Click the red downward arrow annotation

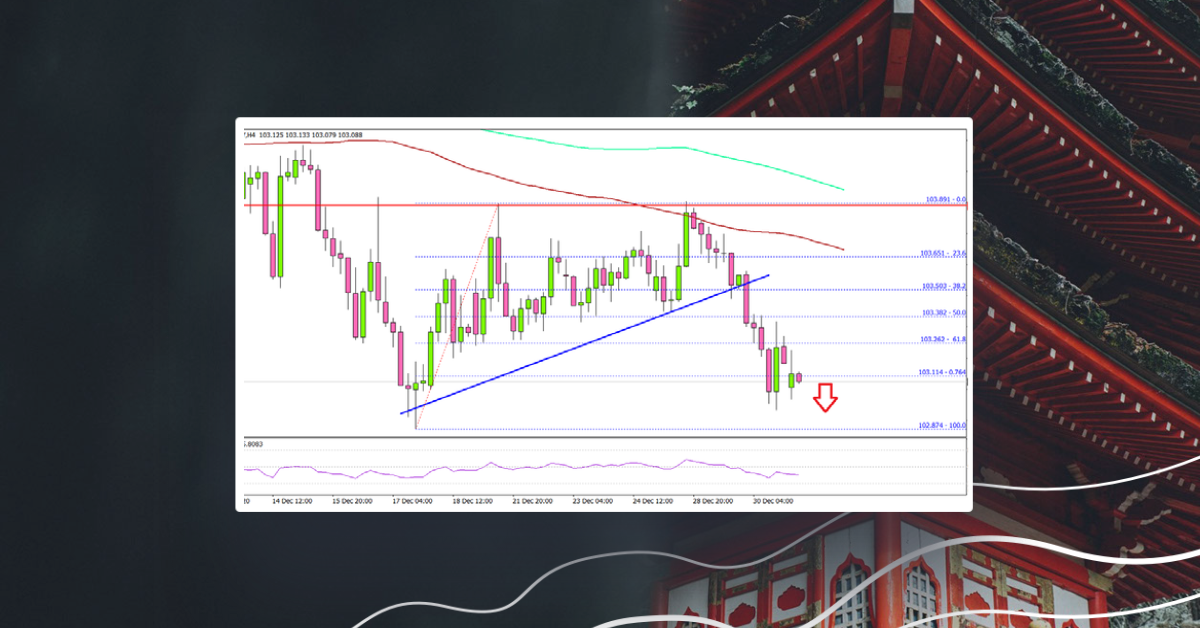824,398
